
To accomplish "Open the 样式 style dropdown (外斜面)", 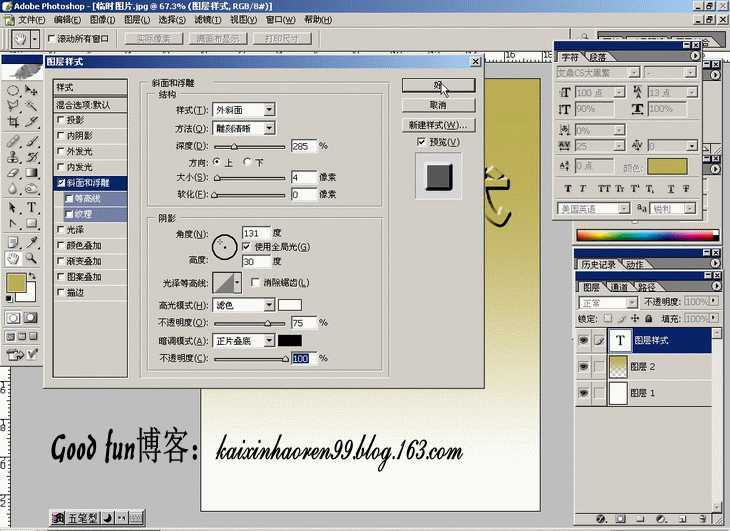I will pos(269,110).
